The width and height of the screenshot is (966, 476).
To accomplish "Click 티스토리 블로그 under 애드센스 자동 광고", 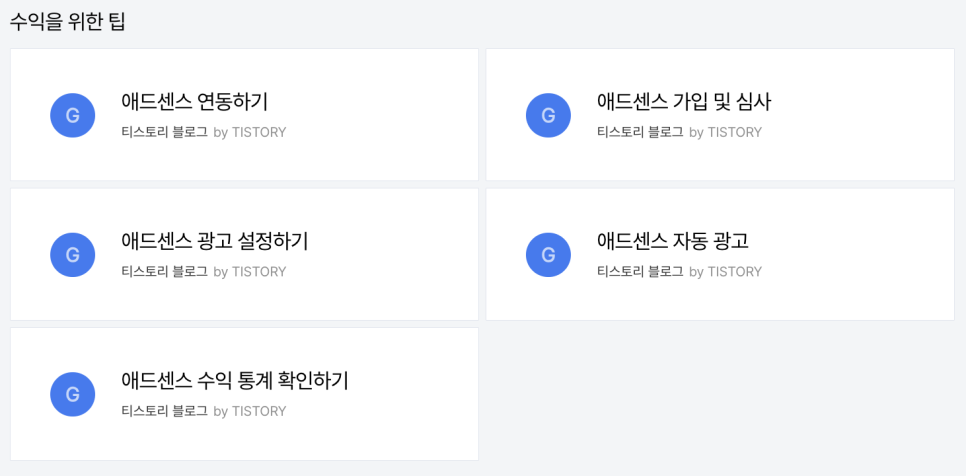I will [x=640, y=272].
